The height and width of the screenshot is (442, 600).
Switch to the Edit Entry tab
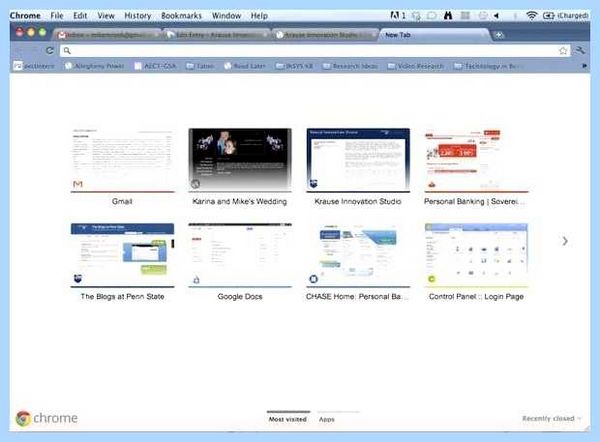coord(217,35)
